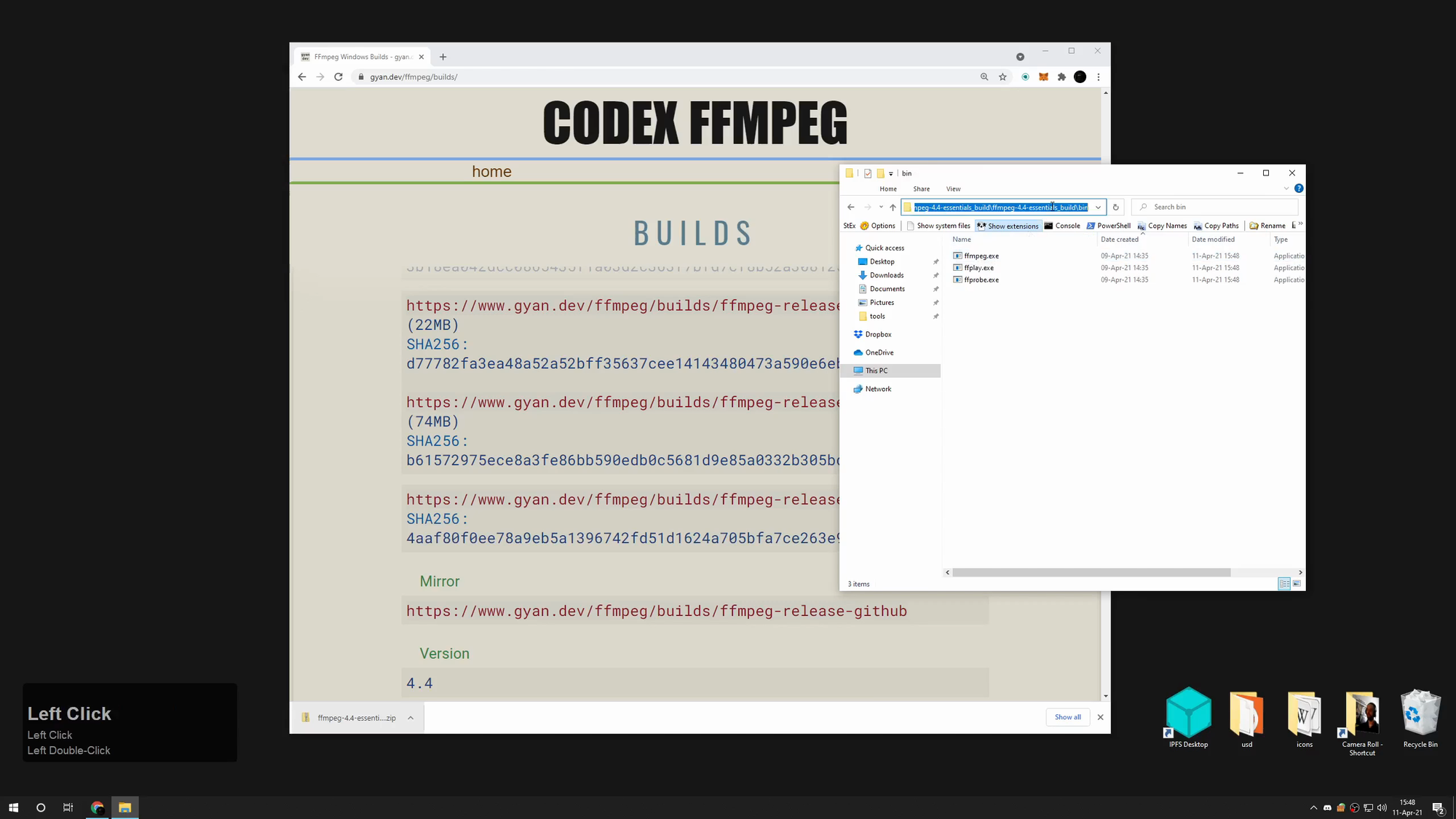
Task: Open a new Chrome tab
Action: coord(443,57)
